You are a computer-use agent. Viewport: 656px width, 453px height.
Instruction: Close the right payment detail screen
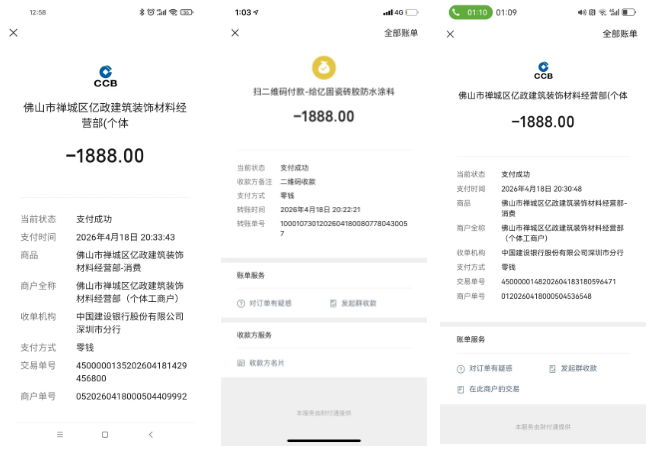[x=450, y=34]
